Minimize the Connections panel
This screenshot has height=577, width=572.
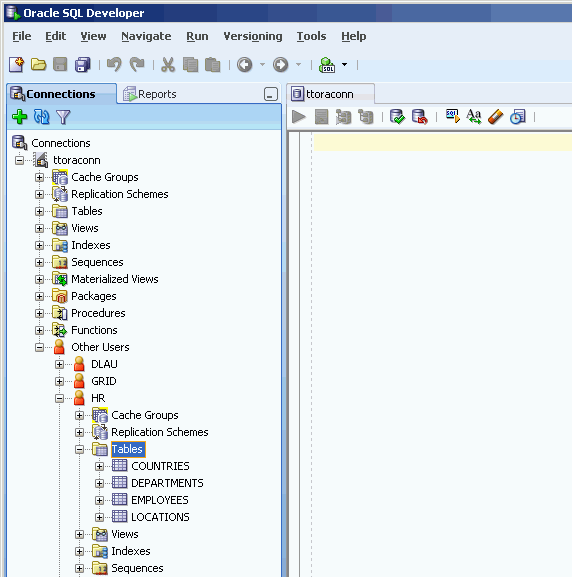271,94
